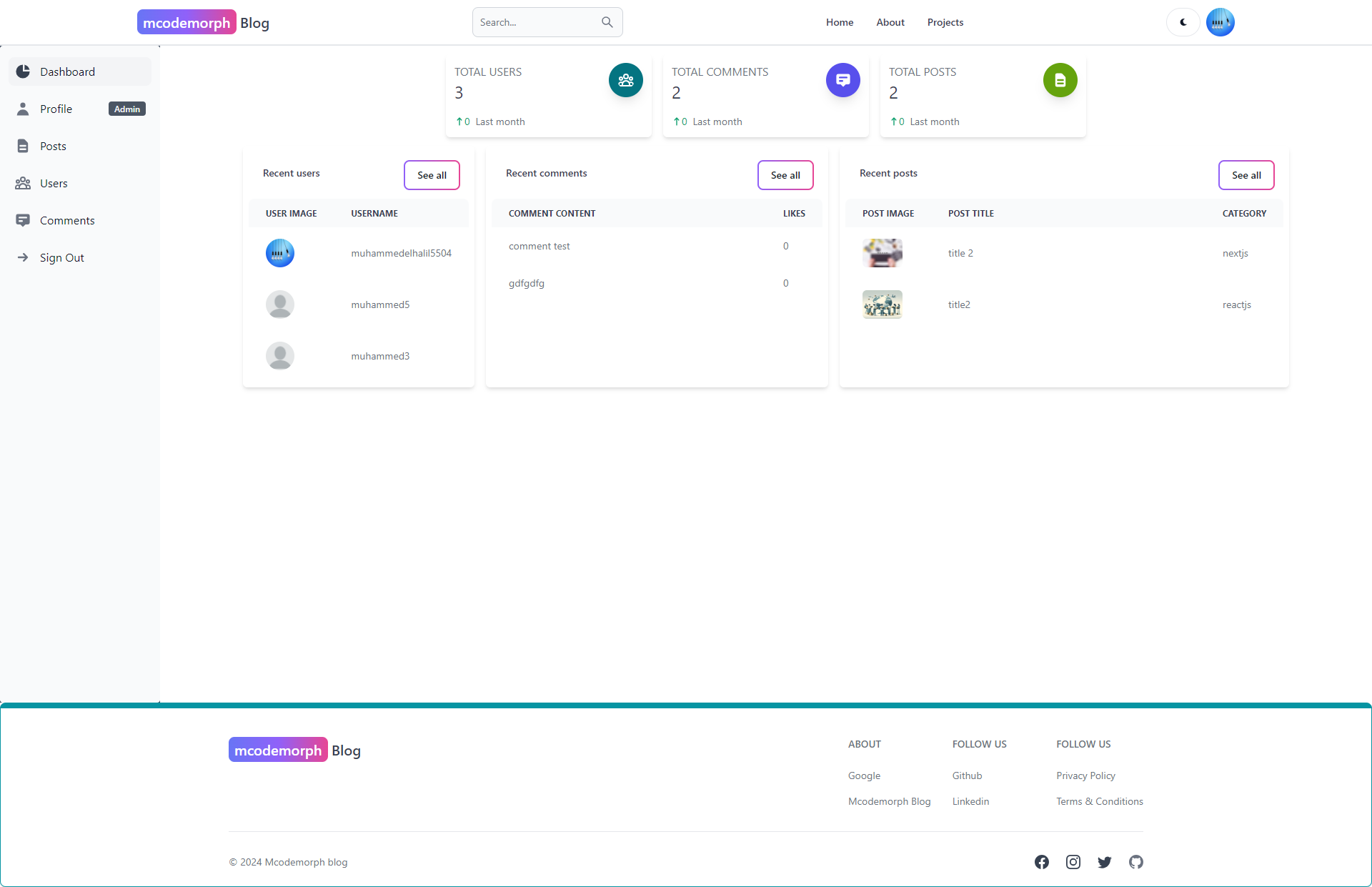See all recent users

point(432,175)
